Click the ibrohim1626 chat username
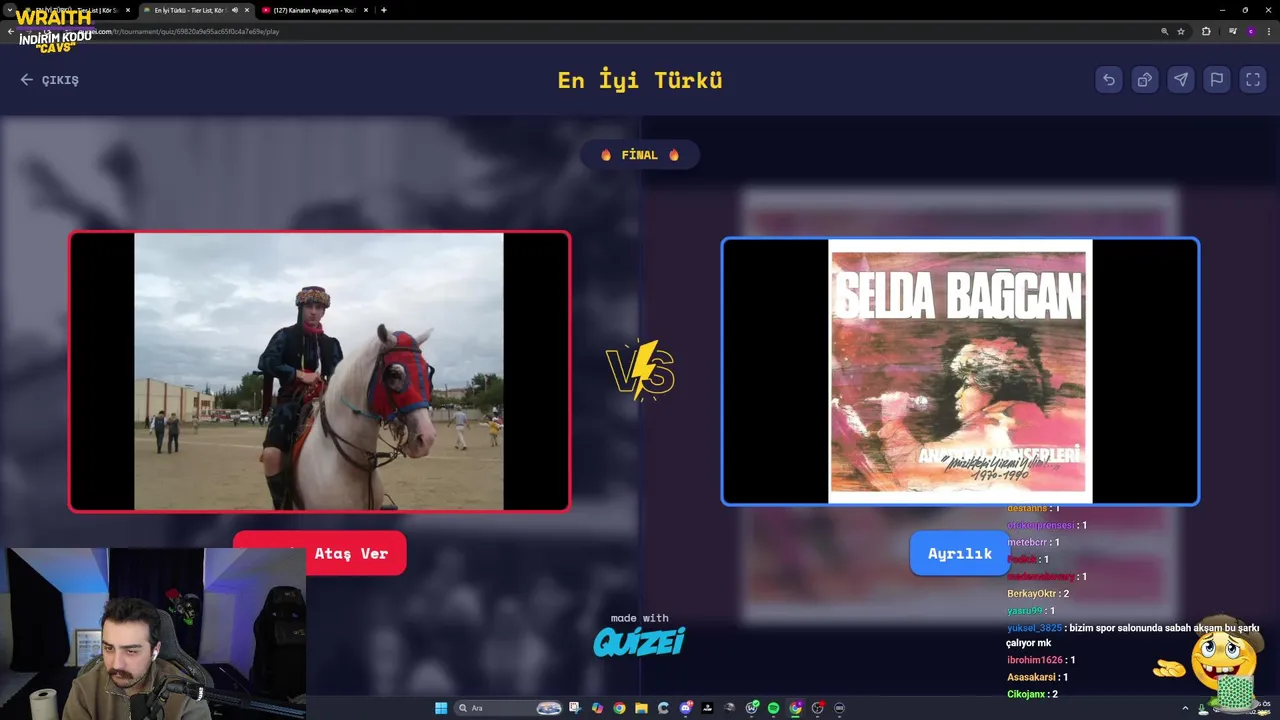 [1034, 660]
